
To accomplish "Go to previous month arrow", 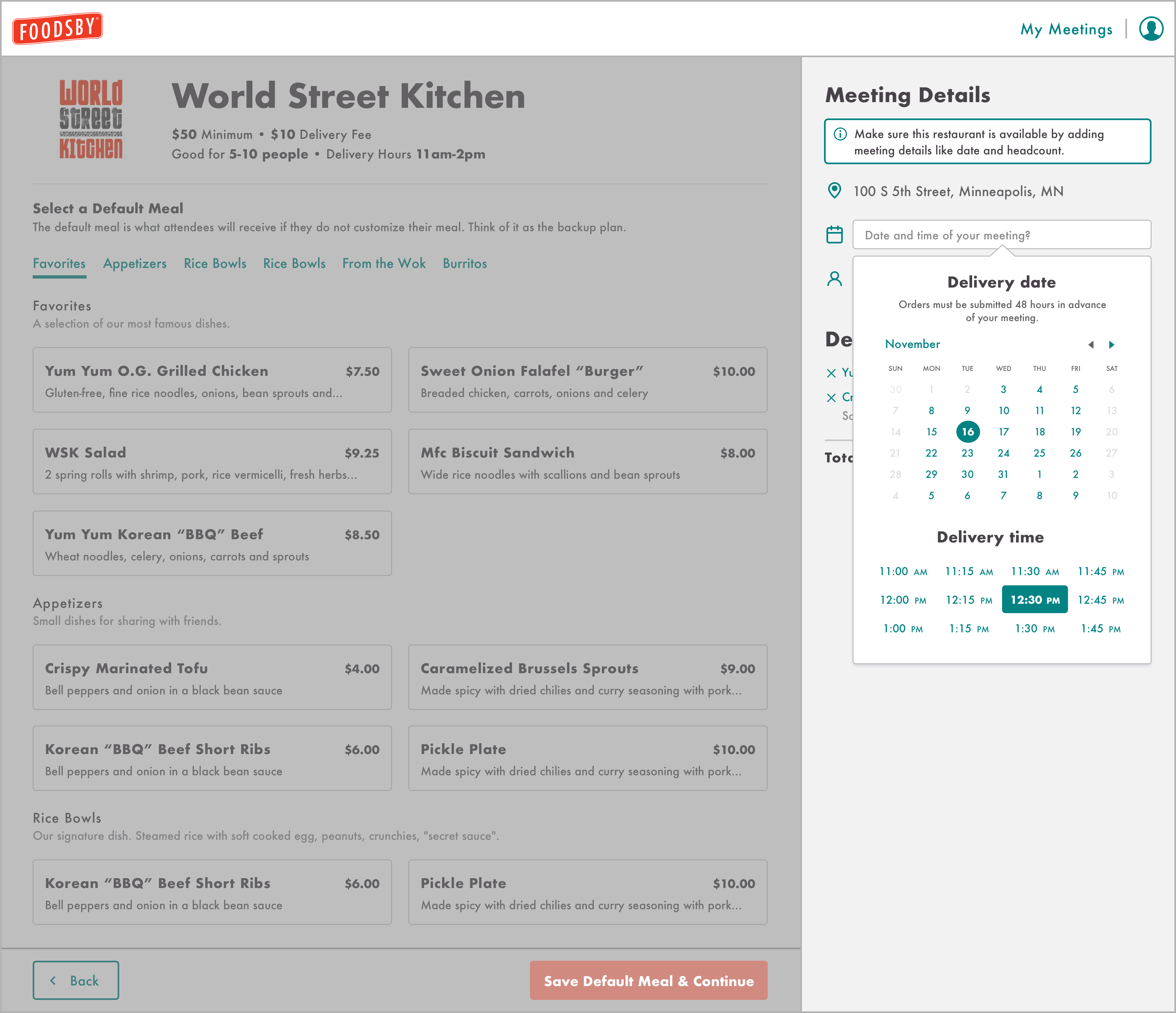I will 1090,345.
